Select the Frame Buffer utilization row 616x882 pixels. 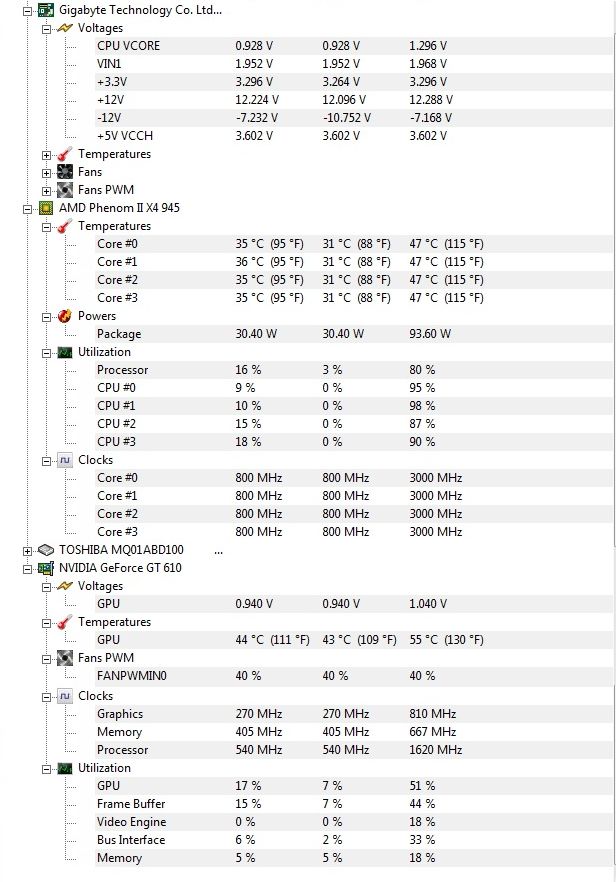(x=354, y=804)
